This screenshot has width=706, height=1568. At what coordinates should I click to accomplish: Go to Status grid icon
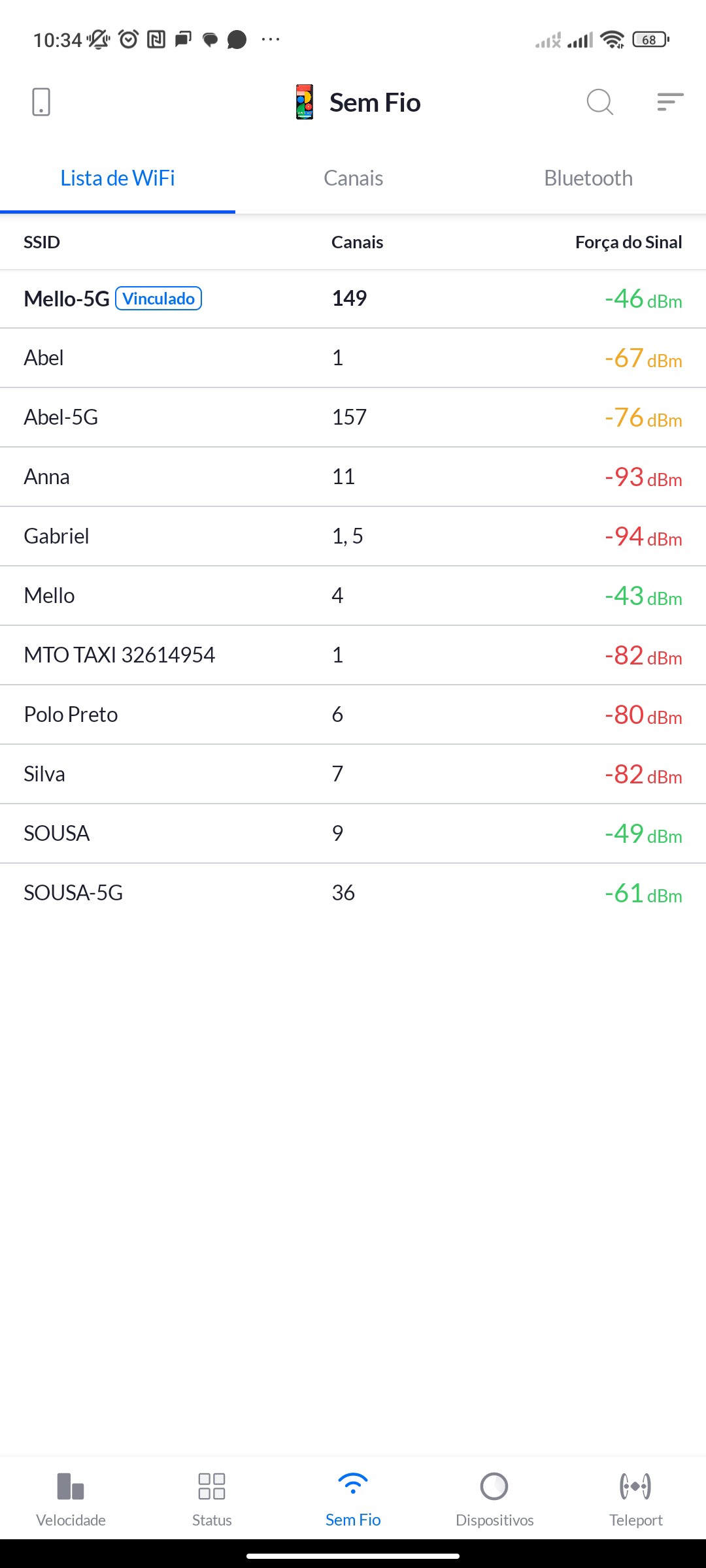coord(212,1486)
